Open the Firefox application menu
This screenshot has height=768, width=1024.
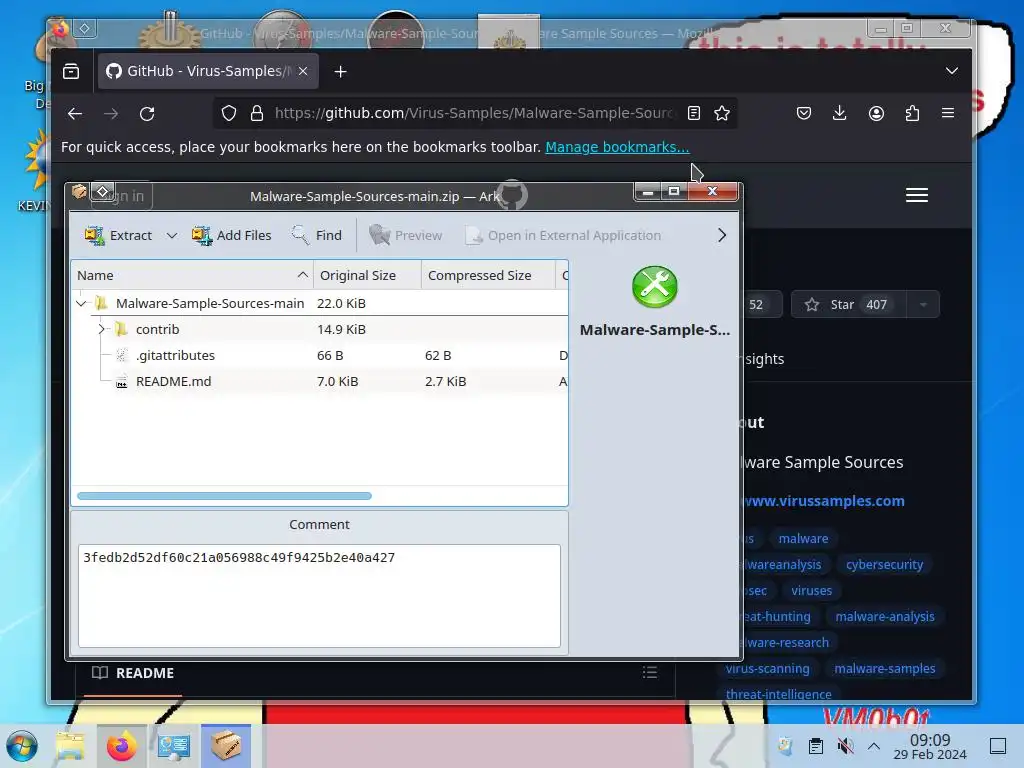(948, 113)
